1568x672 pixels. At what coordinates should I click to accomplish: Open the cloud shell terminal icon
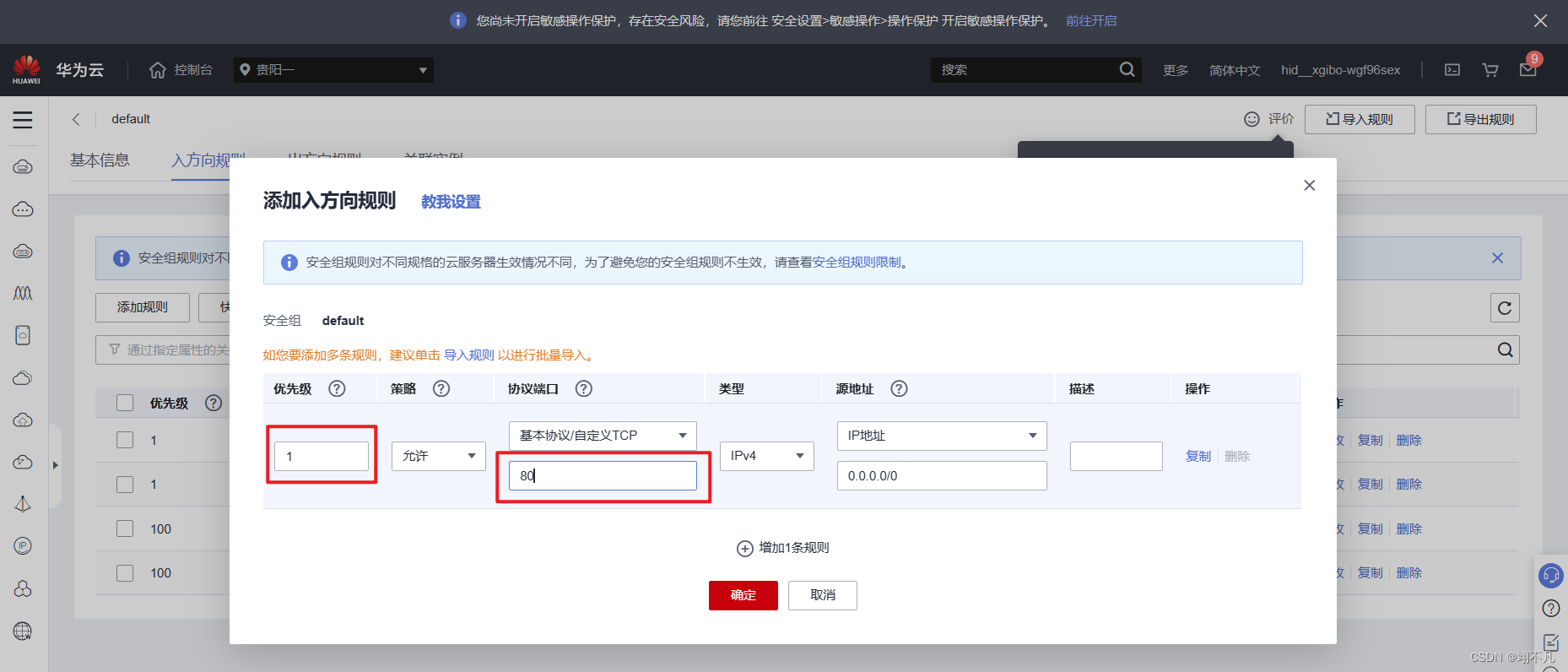click(x=1452, y=70)
